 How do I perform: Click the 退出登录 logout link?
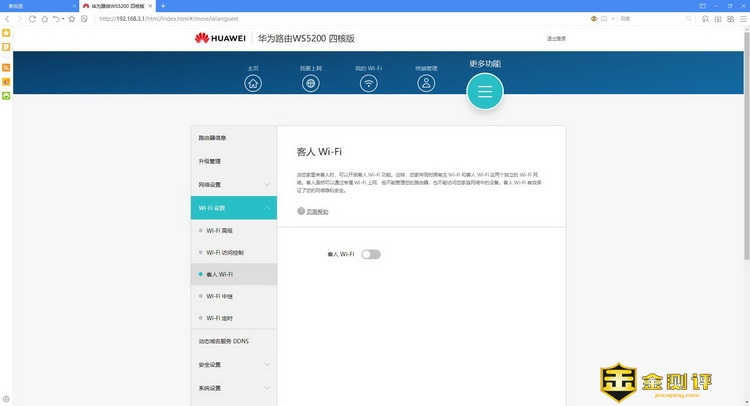coord(556,38)
